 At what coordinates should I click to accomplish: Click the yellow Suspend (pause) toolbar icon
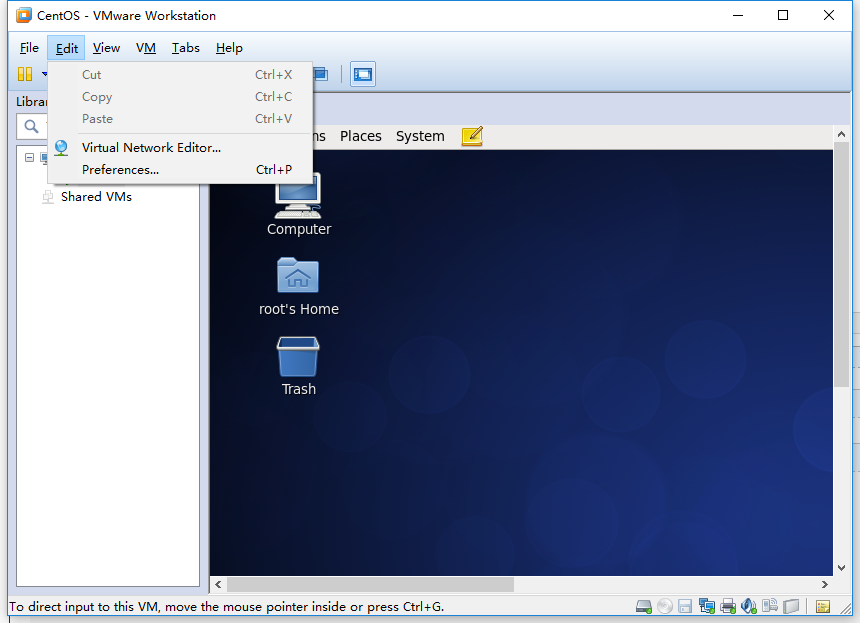[25, 74]
